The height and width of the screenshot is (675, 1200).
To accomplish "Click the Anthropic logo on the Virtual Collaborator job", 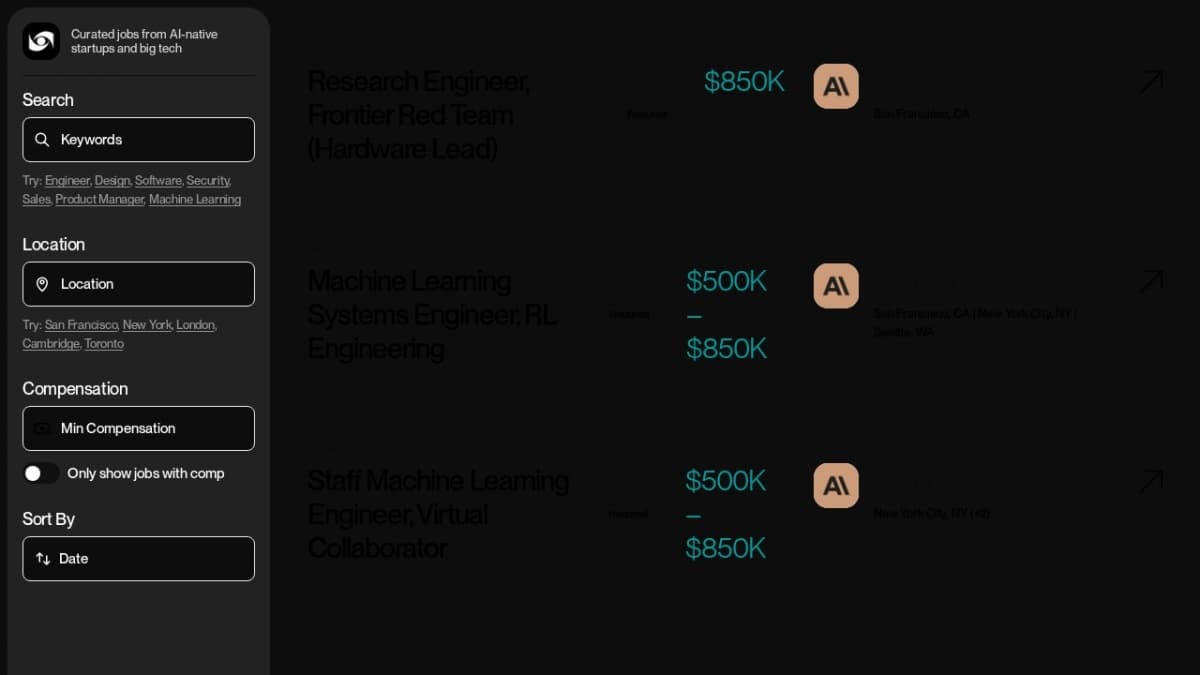I will [x=836, y=485].
